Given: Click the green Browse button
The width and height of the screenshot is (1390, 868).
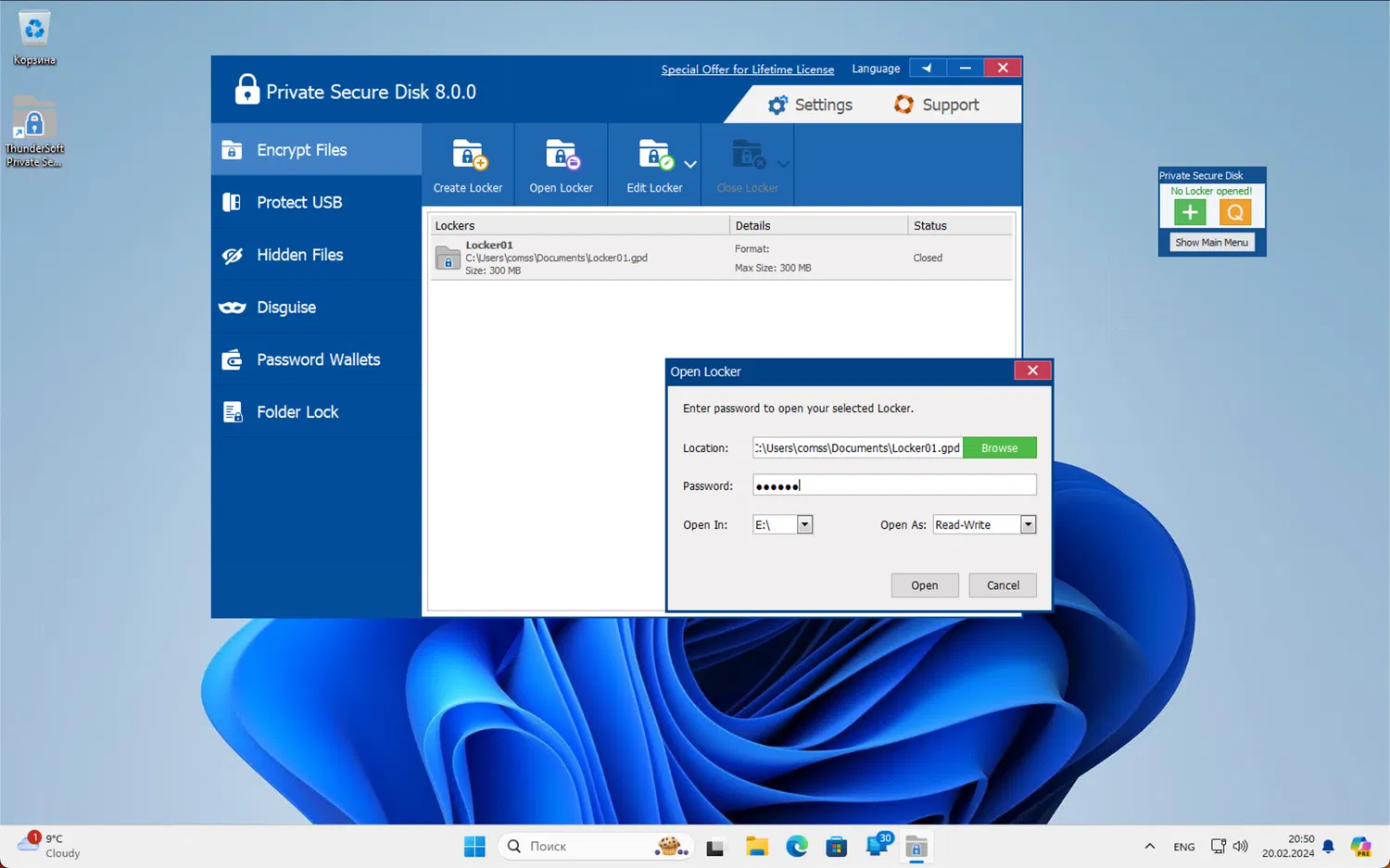Looking at the screenshot, I should coord(999,448).
